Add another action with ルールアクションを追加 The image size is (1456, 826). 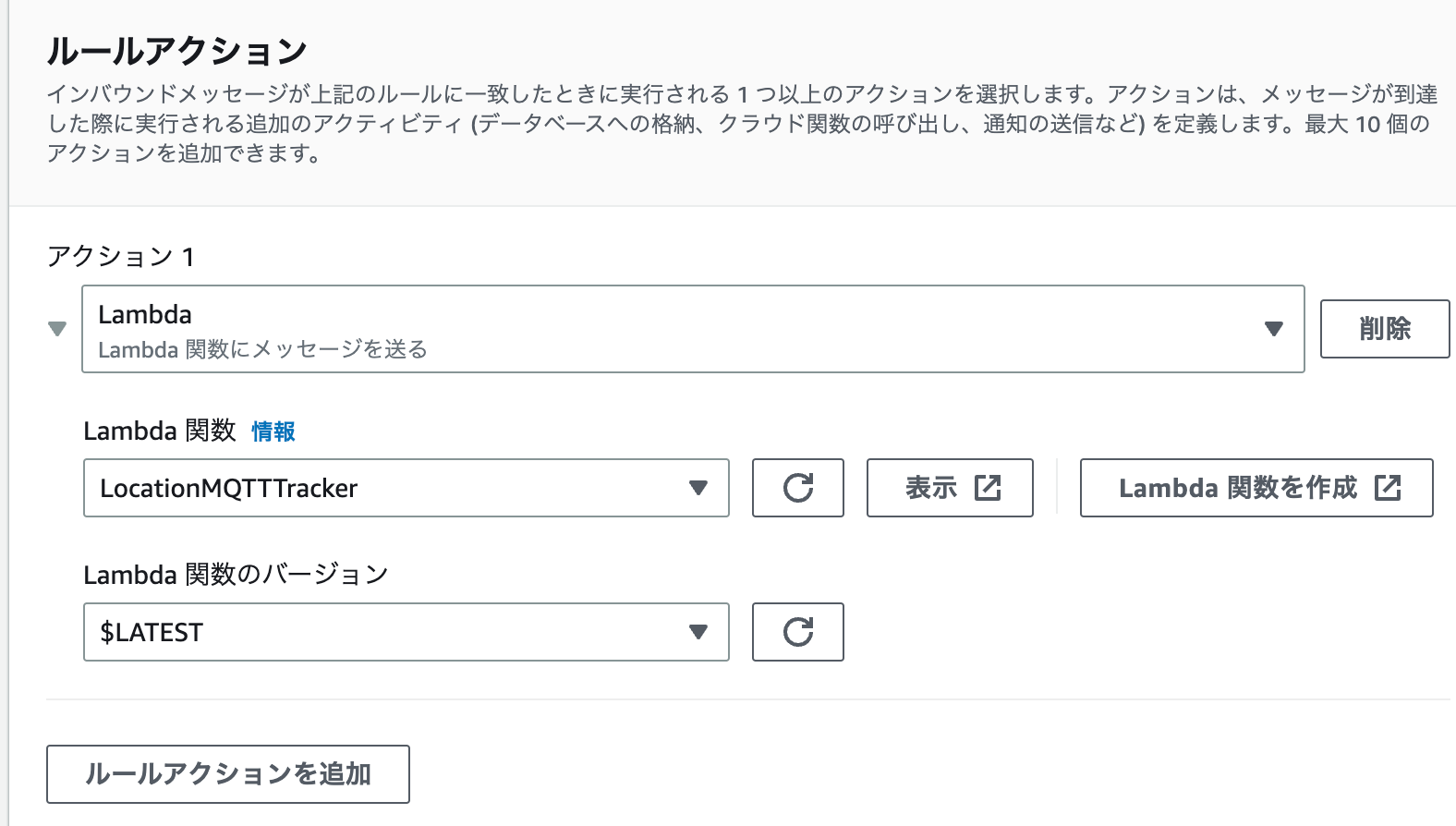228,774
